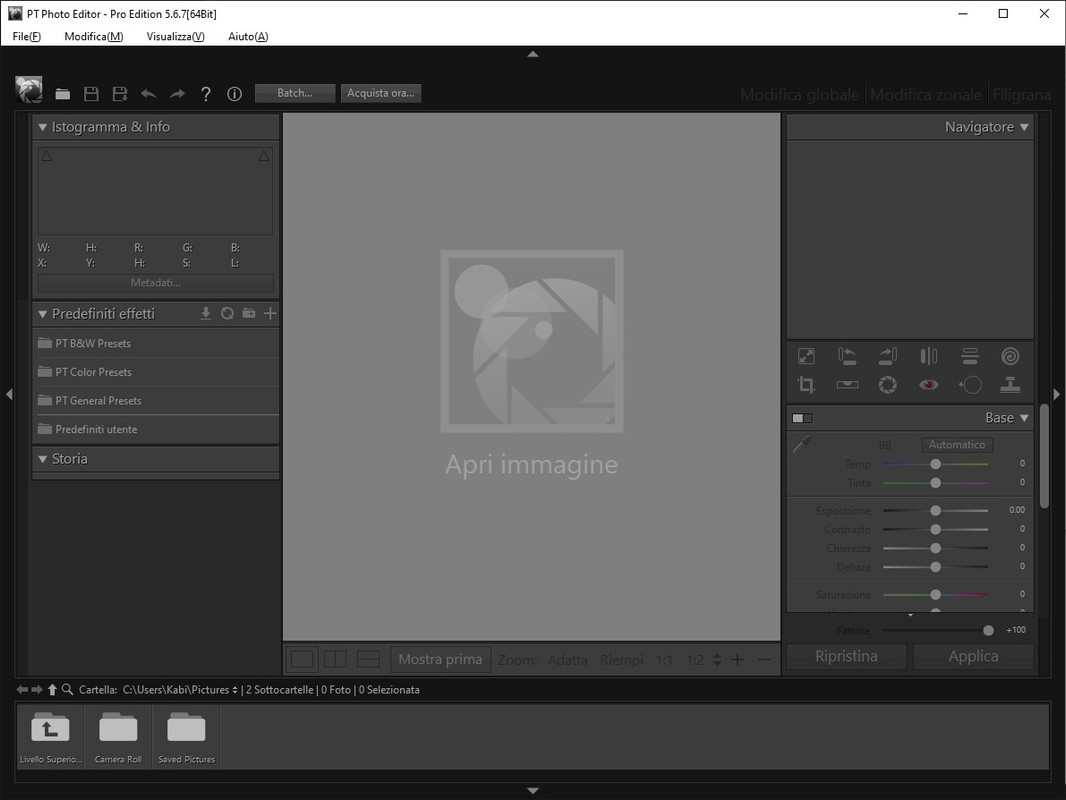This screenshot has height=800, width=1066.
Task: Select the circle with arrow tool icon
Action: click(x=970, y=385)
